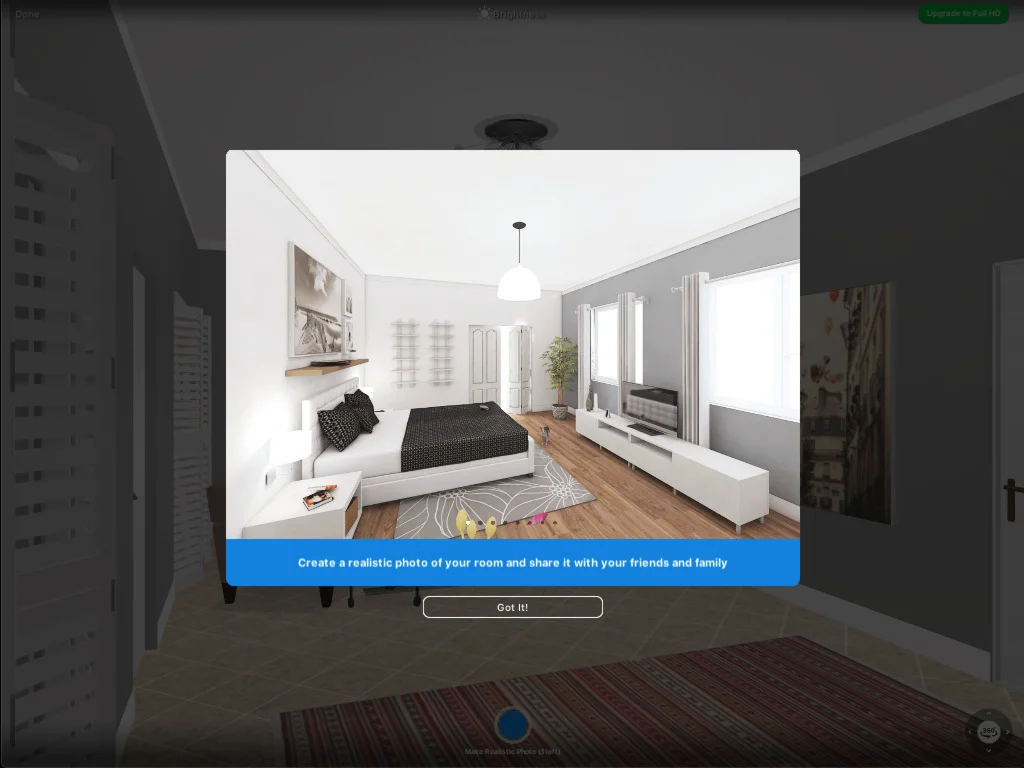This screenshot has width=1024, height=768.
Task: Click Done in the top-left corner
Action: click(x=27, y=14)
